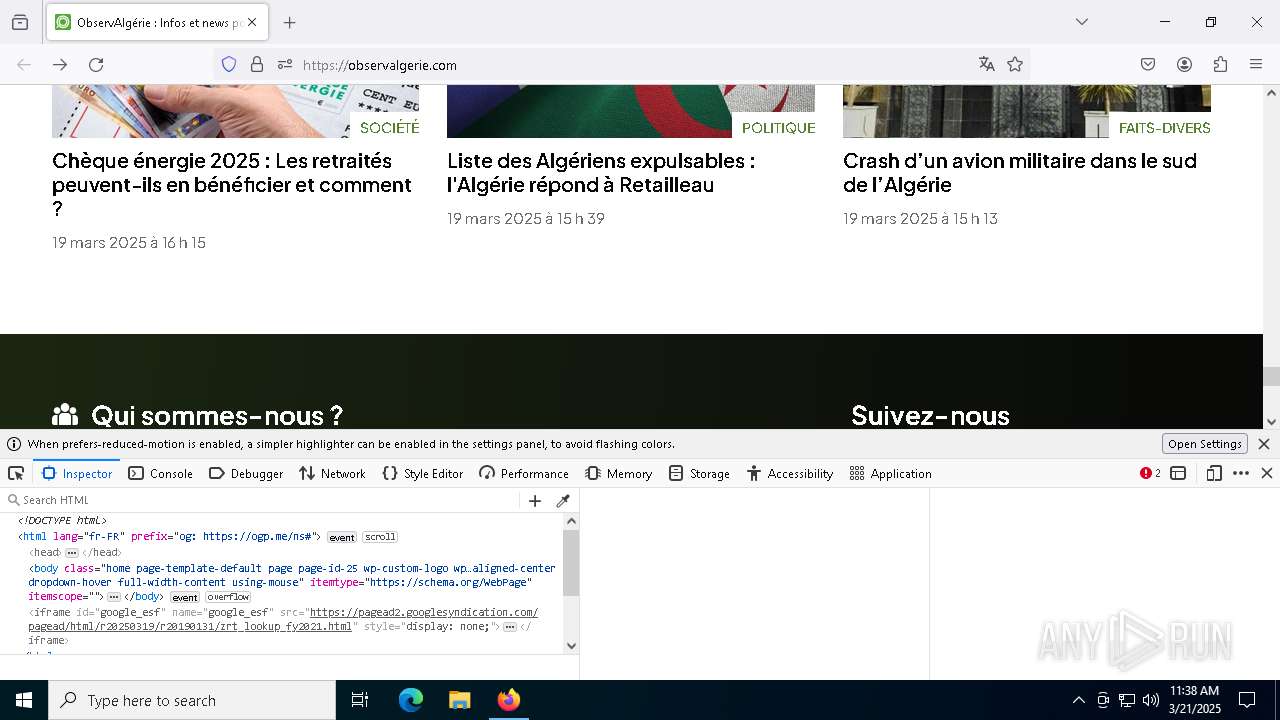Show the 2 errors indicator
This screenshot has height=720, width=1280.
click(x=1150, y=473)
